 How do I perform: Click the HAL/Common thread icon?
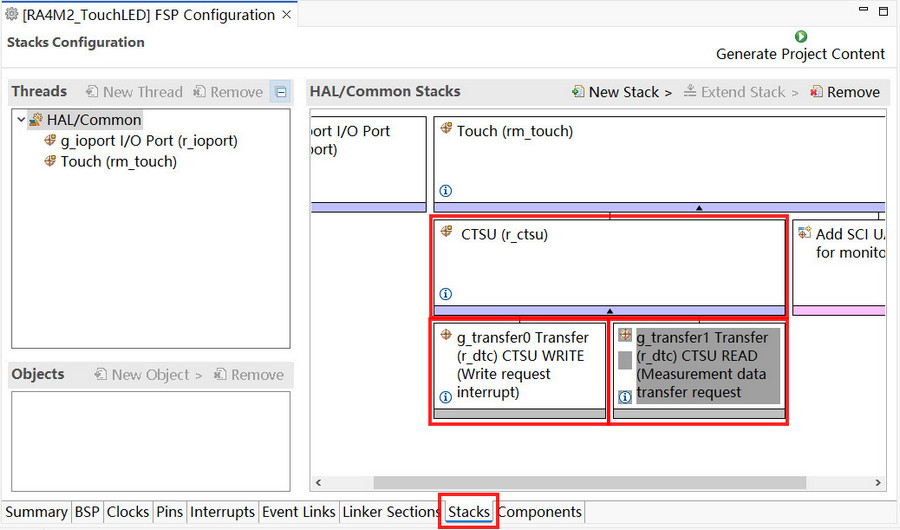pos(36,119)
